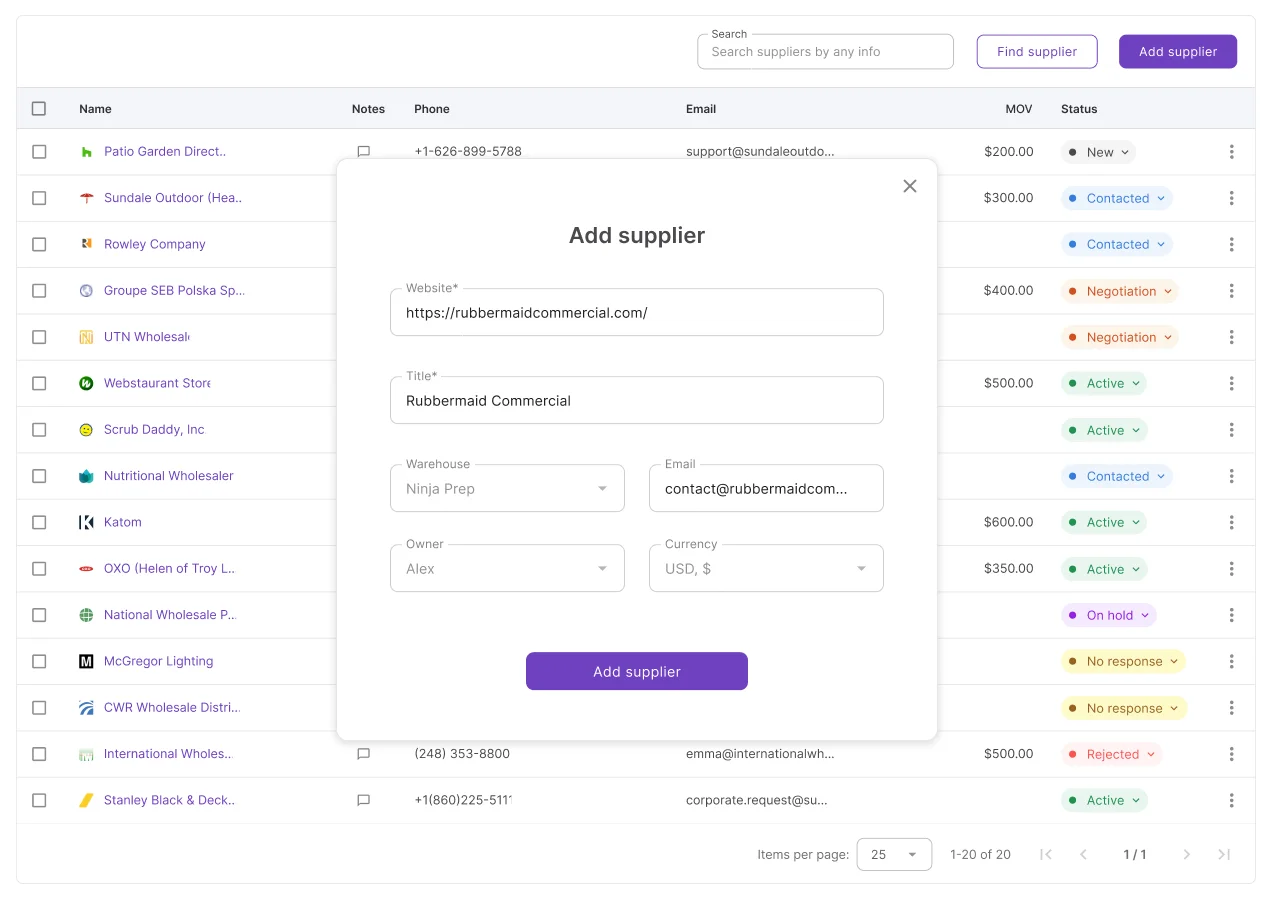Open notes for International Wholesale row
Screen dimensions: 1274x900
(364, 754)
